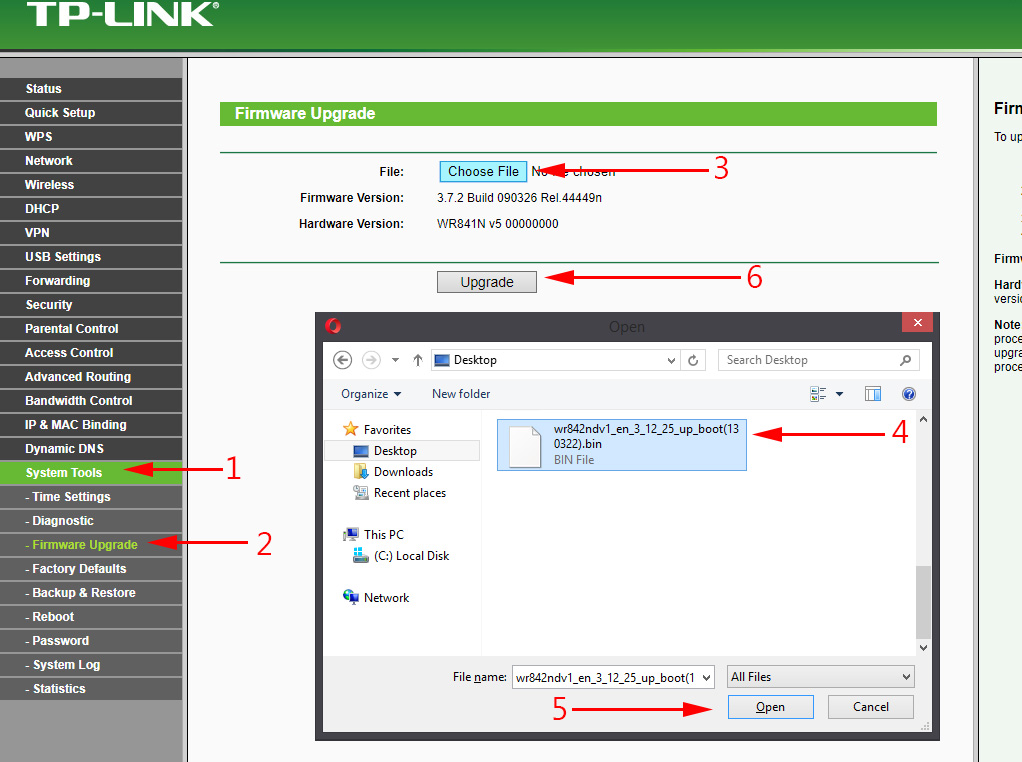
Task: Open Diagnostic submenu item
Action: tap(91, 521)
